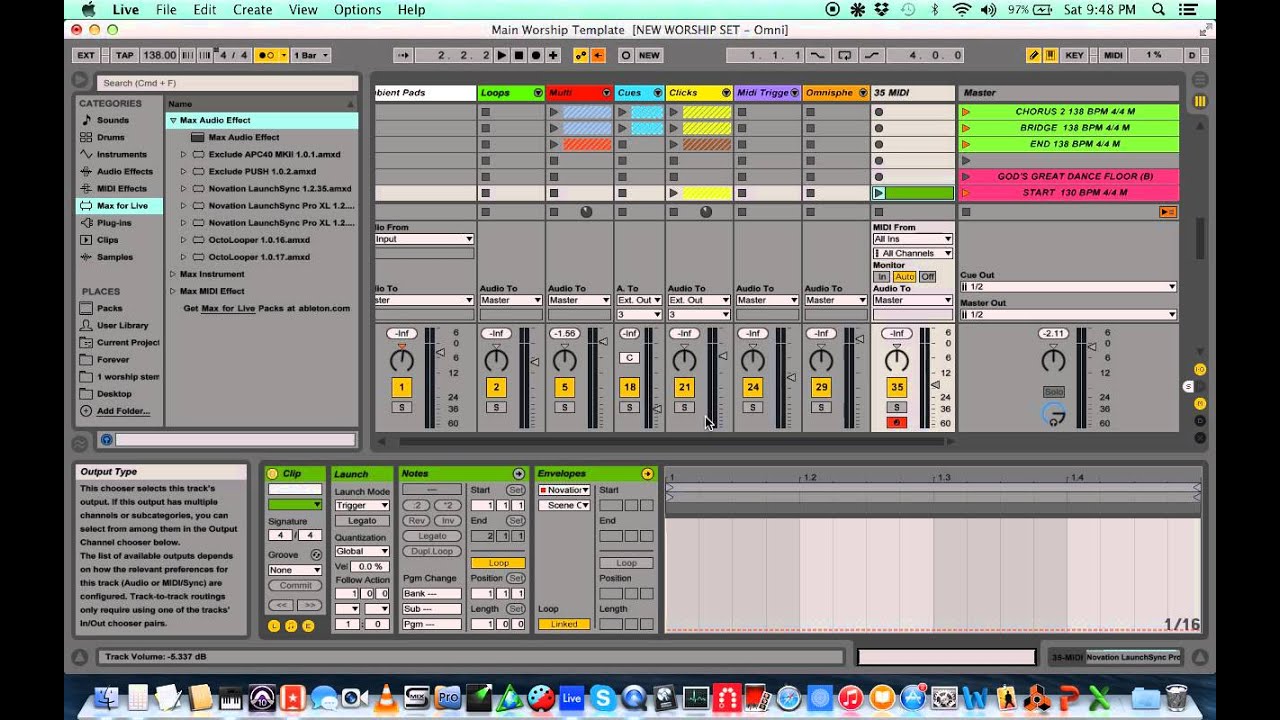Click the Search browser field
The height and width of the screenshot is (720, 1280).
(x=228, y=83)
